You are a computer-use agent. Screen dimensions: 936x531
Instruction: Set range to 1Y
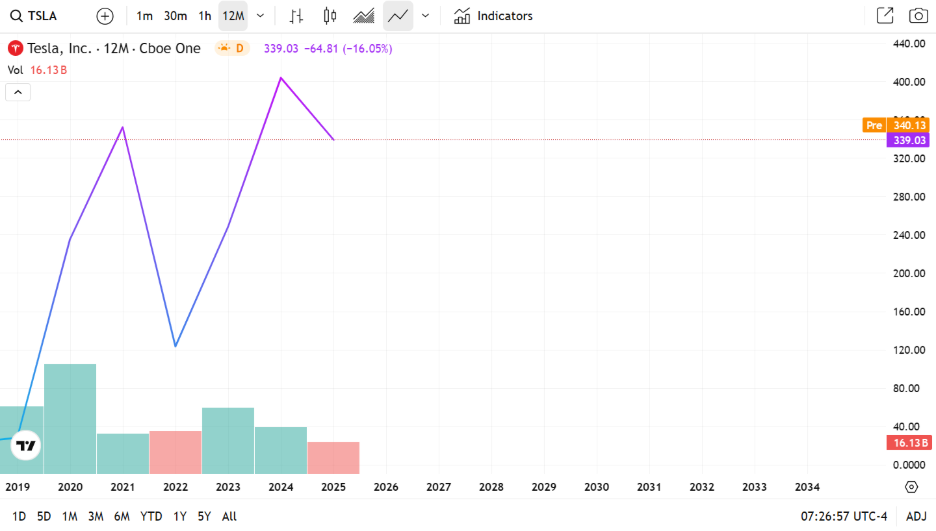point(180,517)
